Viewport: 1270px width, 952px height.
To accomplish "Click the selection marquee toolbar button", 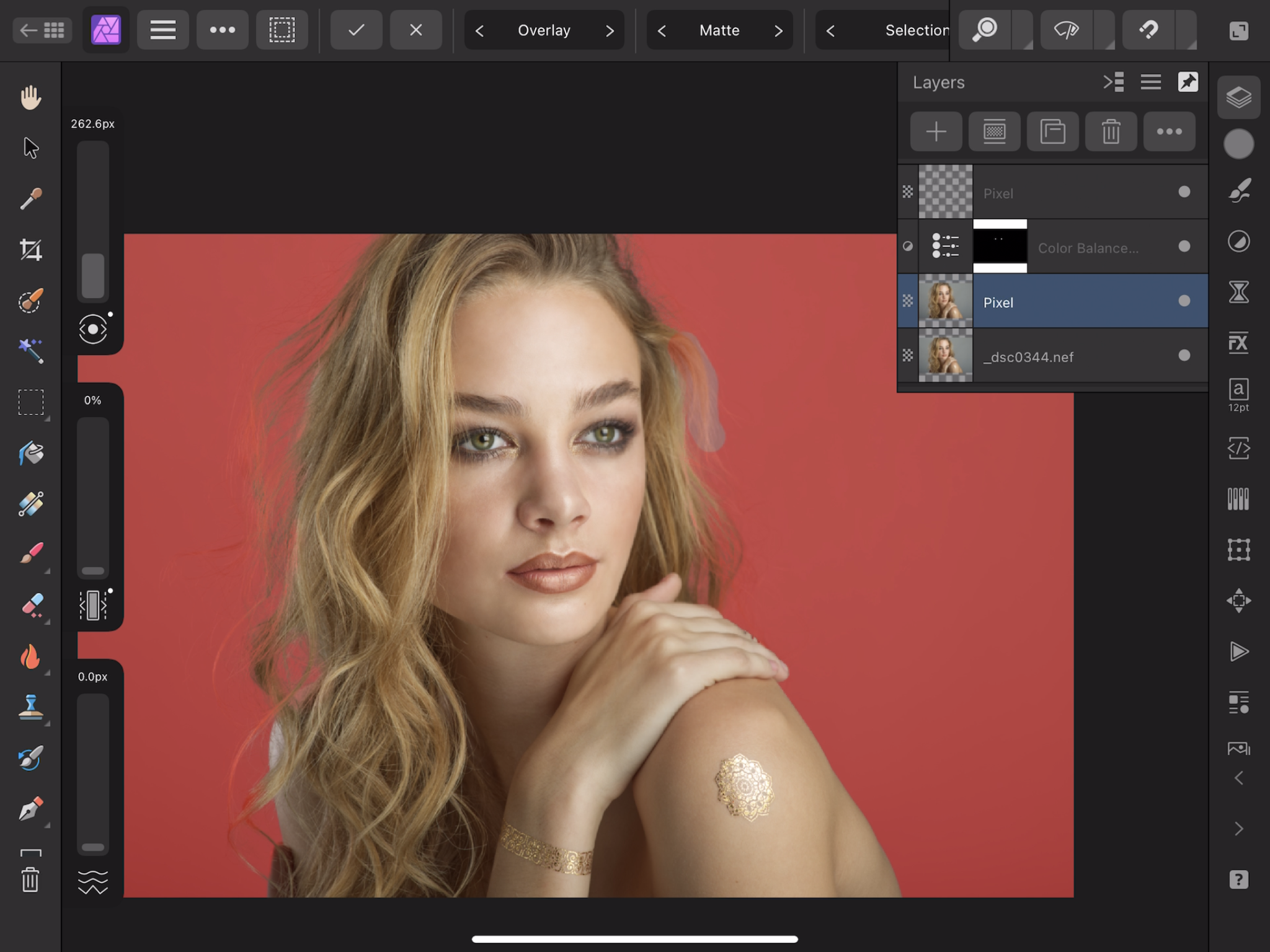I will click(282, 30).
